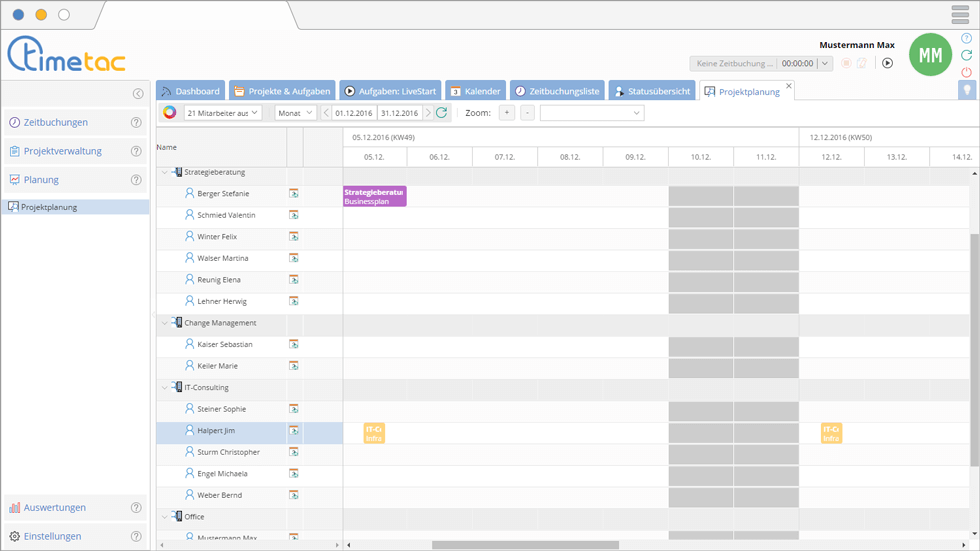Image resolution: width=980 pixels, height=551 pixels.
Task: Click the Zoom plus button
Action: tap(507, 113)
